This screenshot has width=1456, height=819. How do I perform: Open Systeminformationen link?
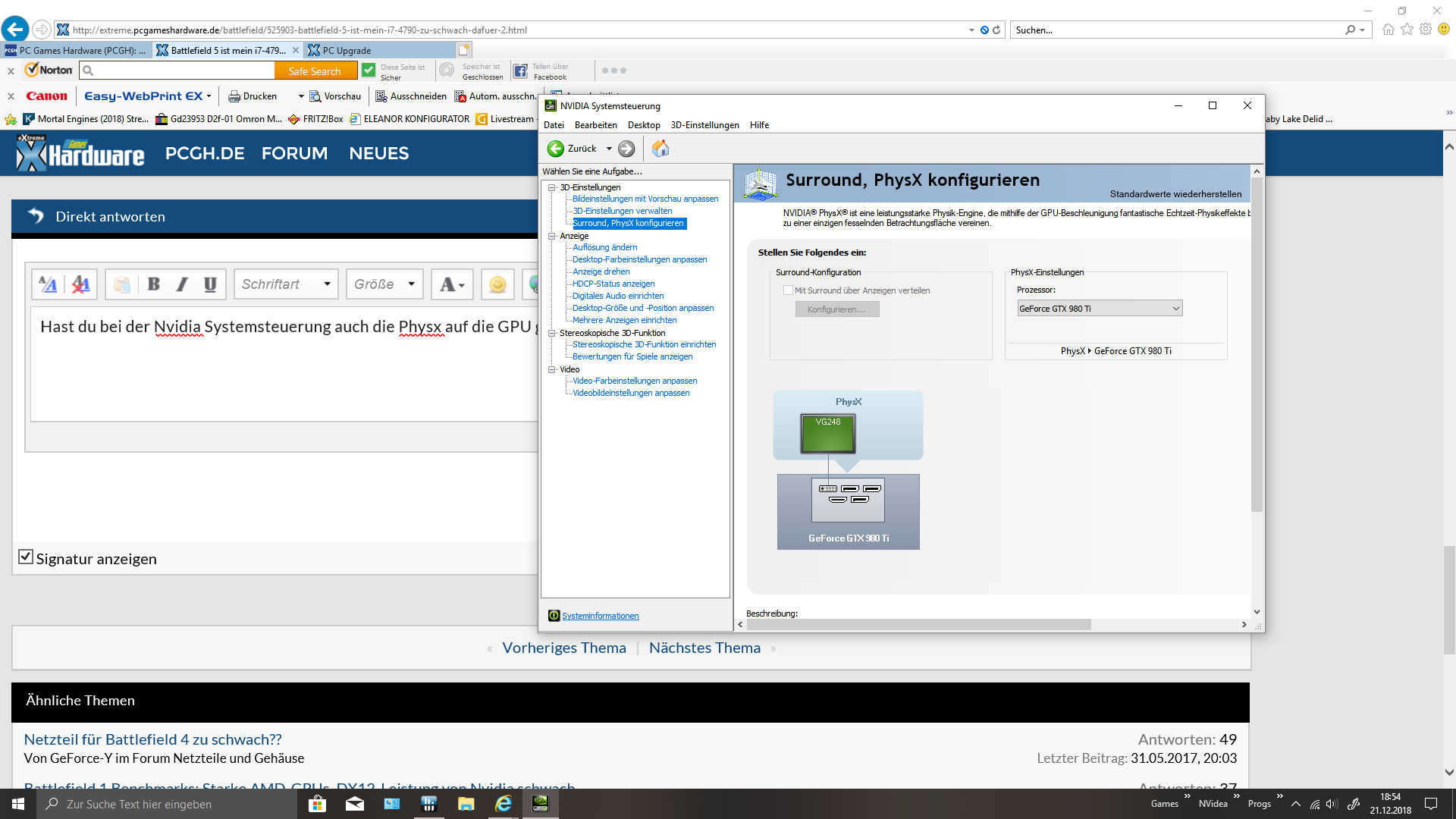600,616
